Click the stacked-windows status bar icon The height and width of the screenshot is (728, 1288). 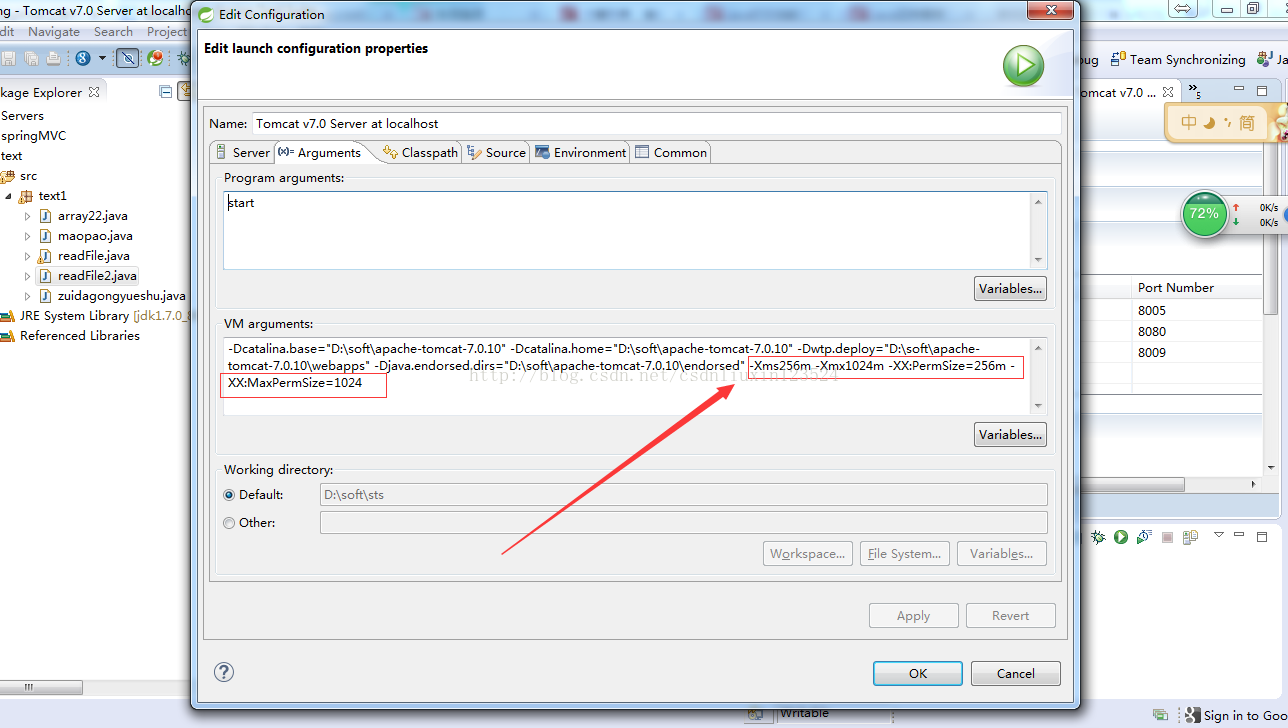click(x=1160, y=715)
